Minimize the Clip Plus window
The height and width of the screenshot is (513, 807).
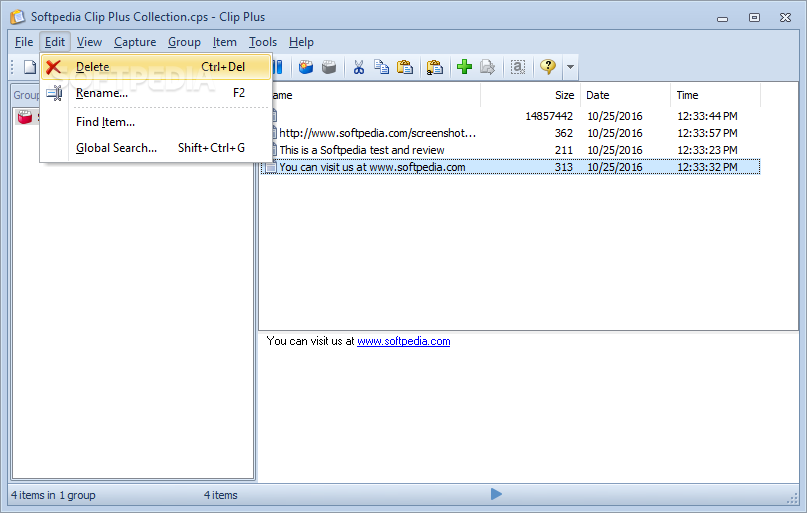pyautogui.click(x=723, y=19)
